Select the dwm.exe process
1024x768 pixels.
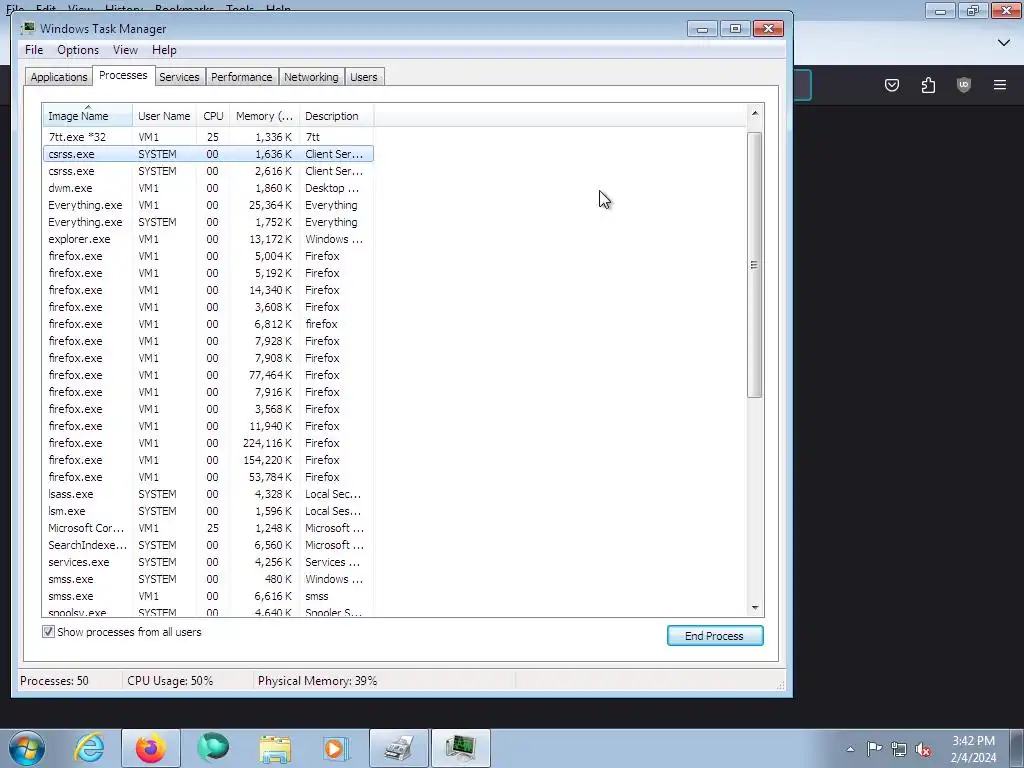[208, 187]
